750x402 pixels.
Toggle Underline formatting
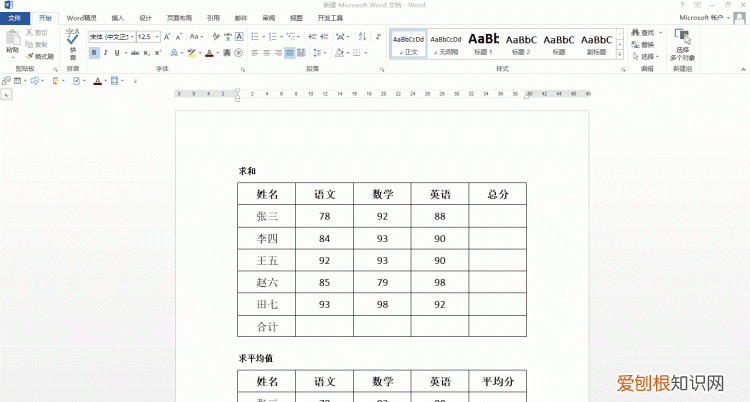[117, 53]
